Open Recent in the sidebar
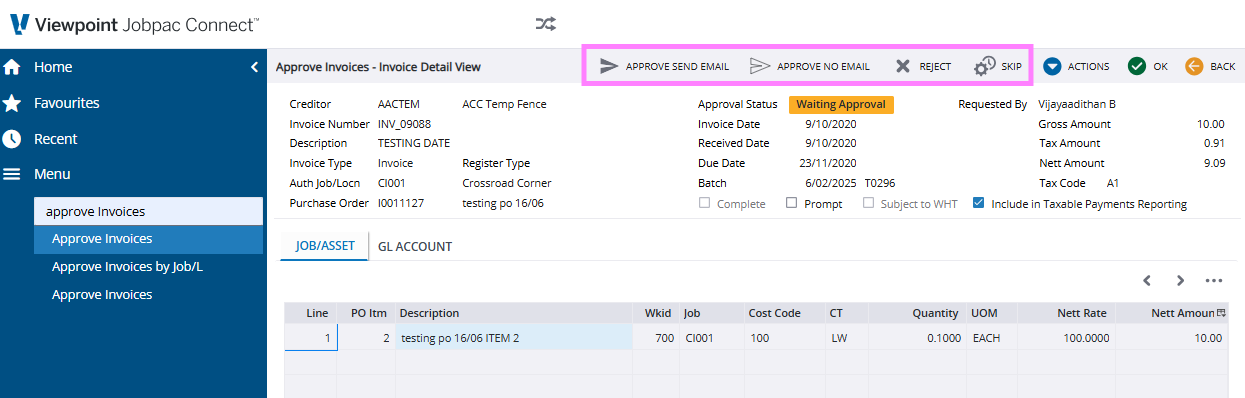The width and height of the screenshot is (1245, 398). [x=56, y=139]
